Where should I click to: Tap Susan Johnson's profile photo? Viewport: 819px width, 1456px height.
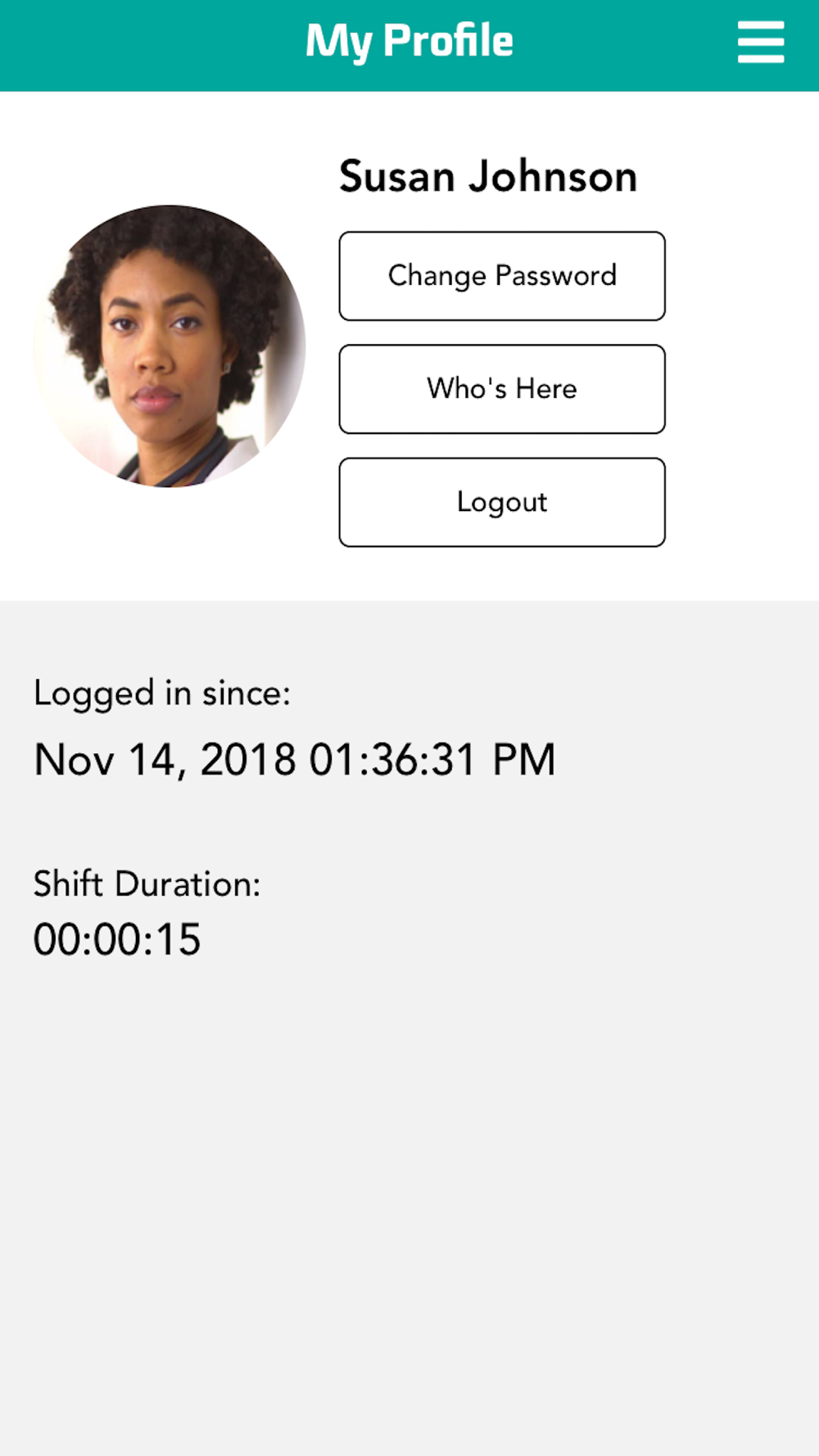[170, 346]
